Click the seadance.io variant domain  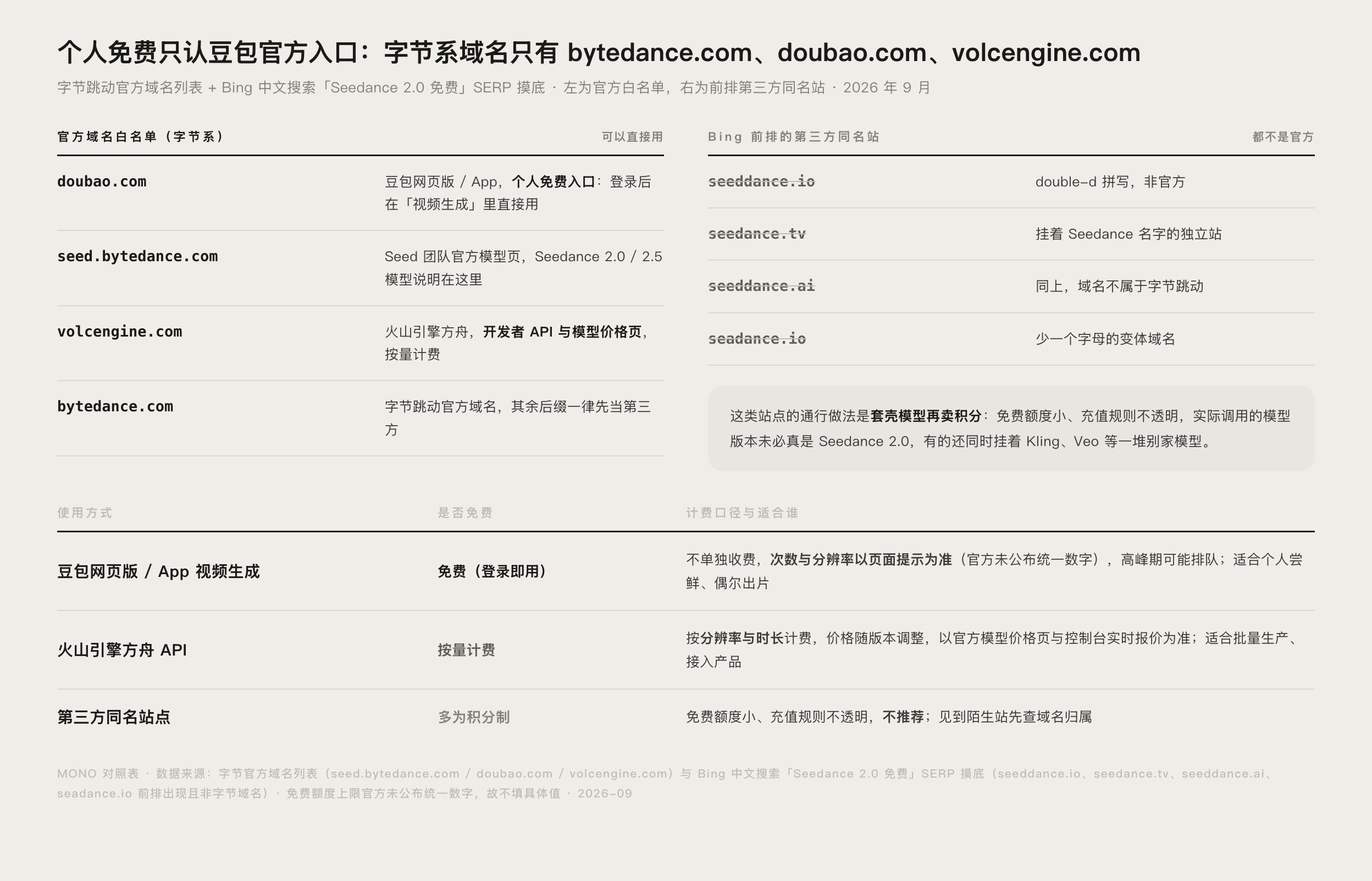(757, 339)
